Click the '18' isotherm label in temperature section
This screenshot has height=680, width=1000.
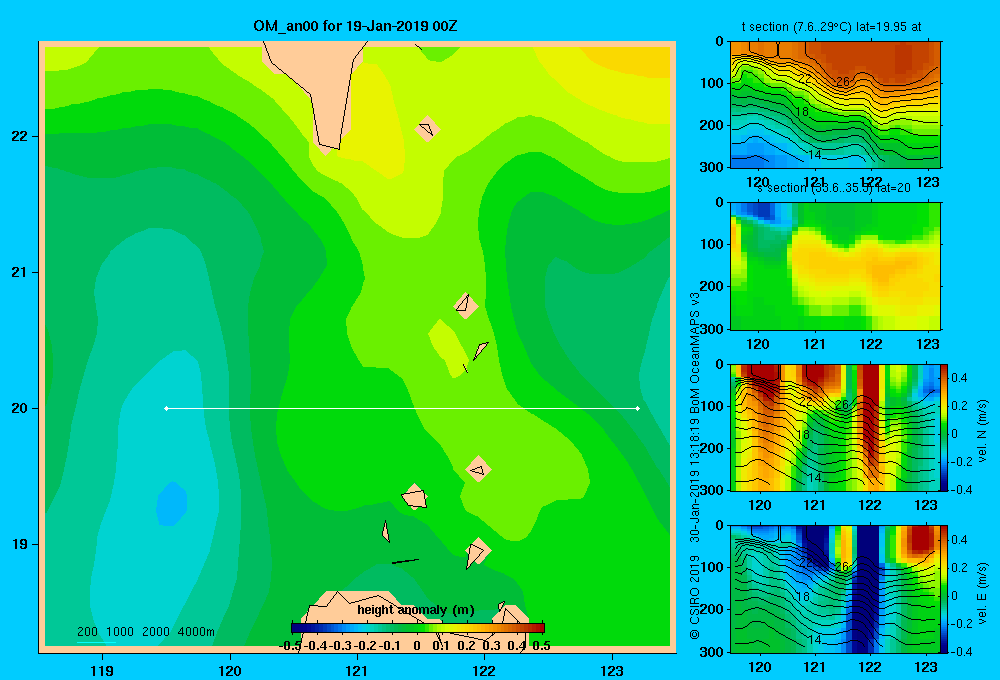click(802, 112)
